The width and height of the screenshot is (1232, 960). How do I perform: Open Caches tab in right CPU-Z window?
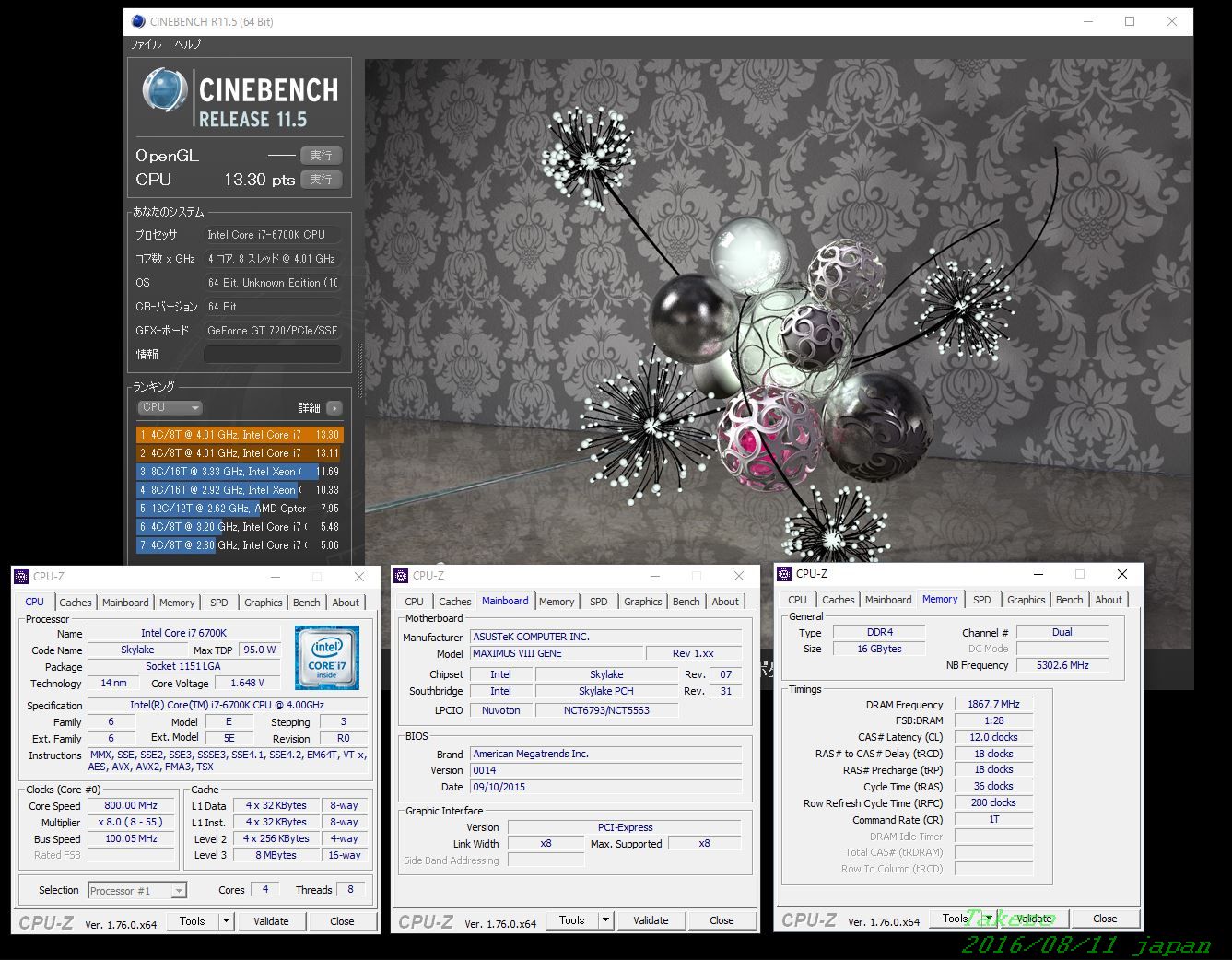839,600
